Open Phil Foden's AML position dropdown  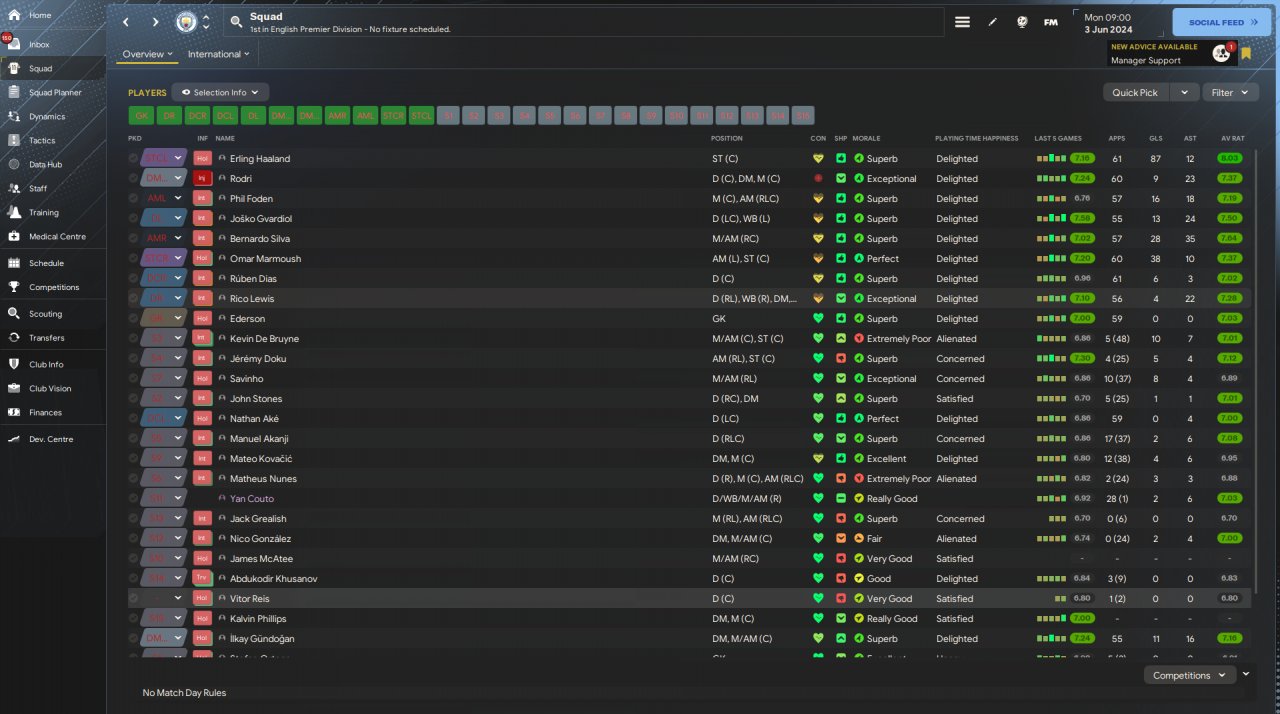pos(164,198)
